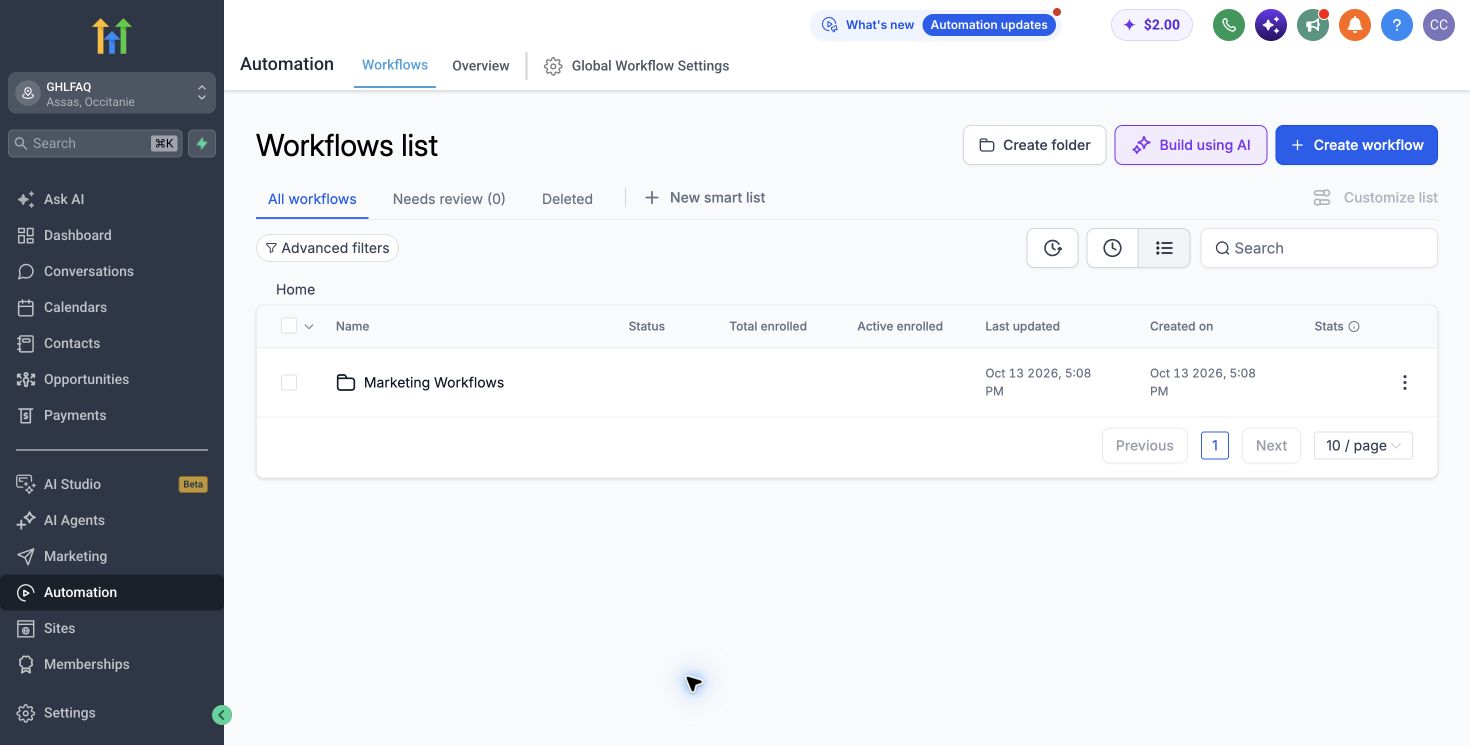Screen dimensions: 1470x745
Task: Click the Build using AI button
Action: (x=1191, y=145)
